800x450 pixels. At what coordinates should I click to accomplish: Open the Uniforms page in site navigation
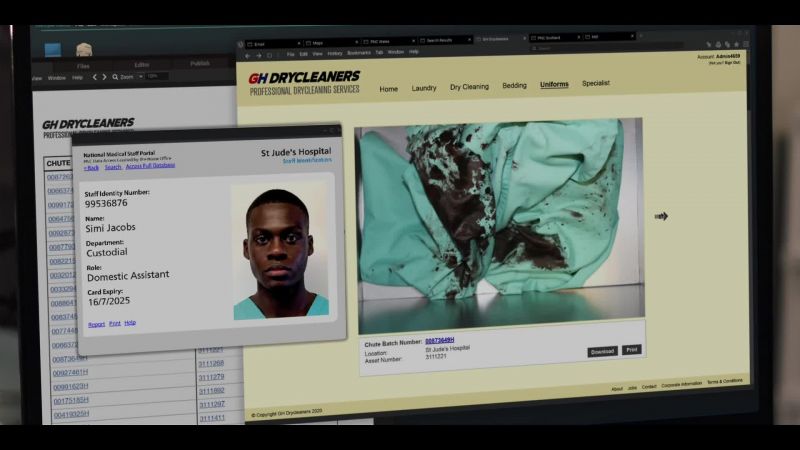tap(554, 85)
